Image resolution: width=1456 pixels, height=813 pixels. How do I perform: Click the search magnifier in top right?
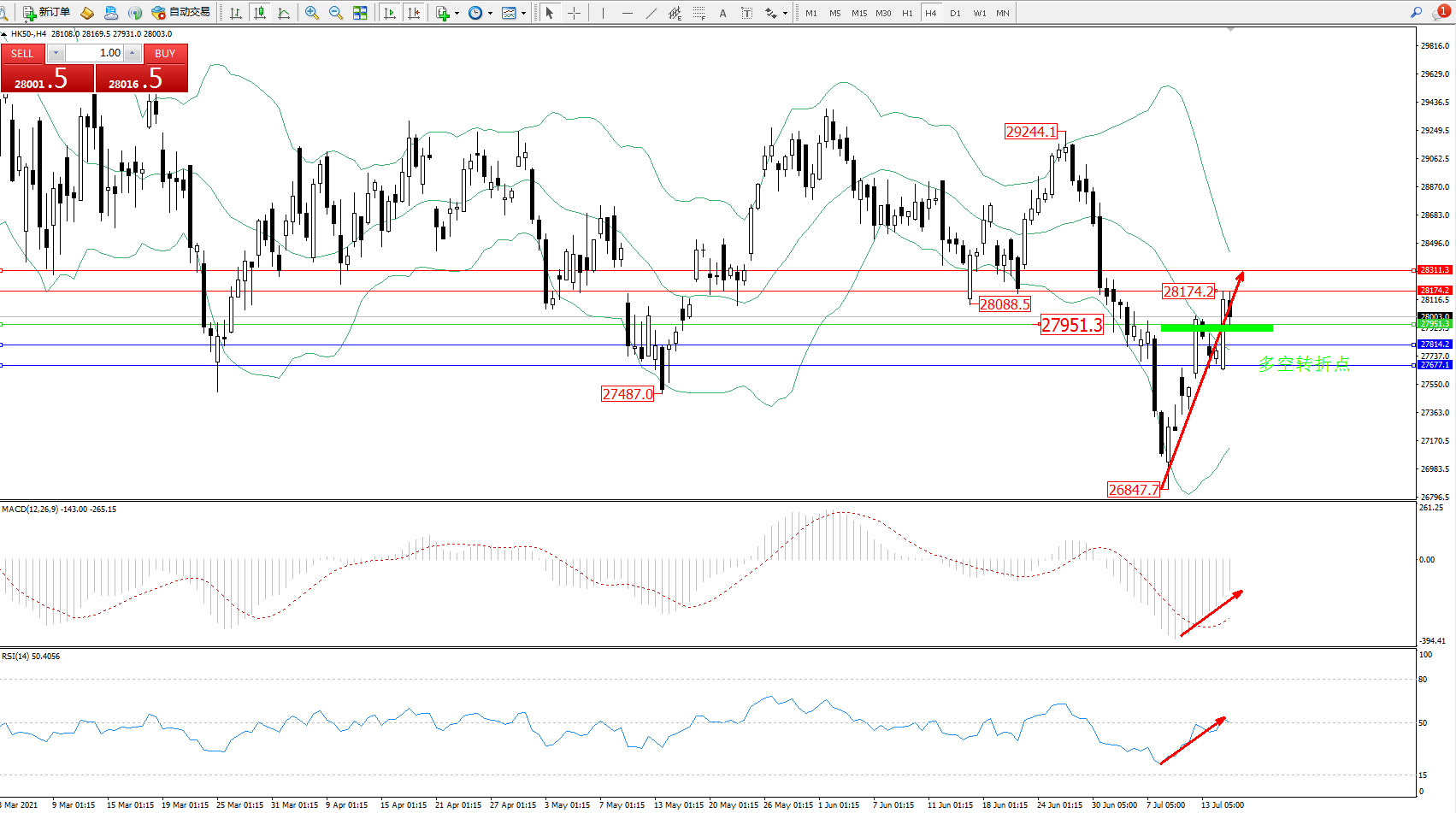(1416, 13)
